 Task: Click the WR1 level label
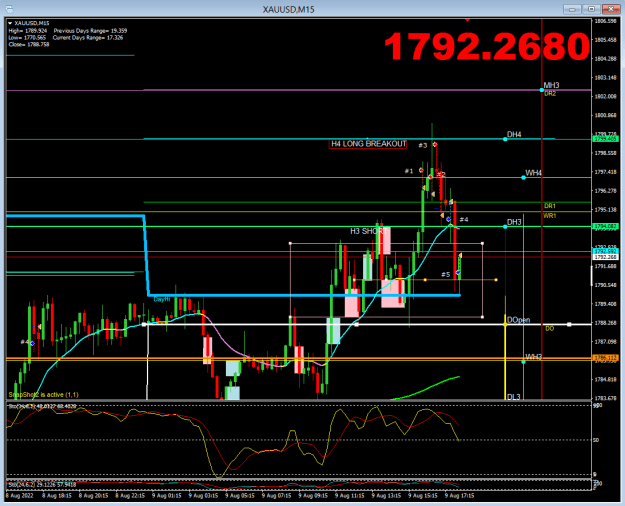[550, 216]
